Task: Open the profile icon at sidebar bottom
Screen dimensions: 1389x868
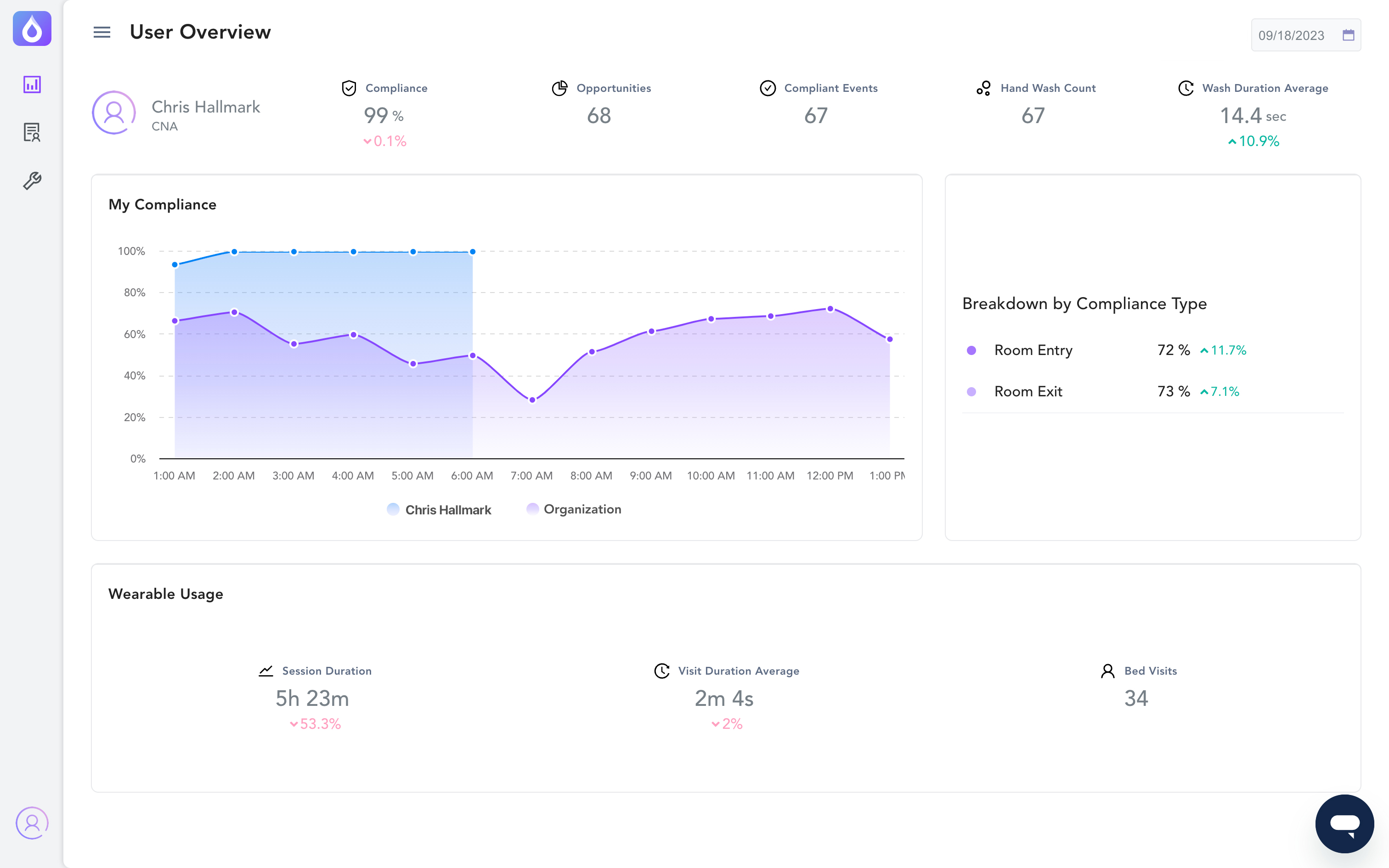Action: [x=32, y=823]
